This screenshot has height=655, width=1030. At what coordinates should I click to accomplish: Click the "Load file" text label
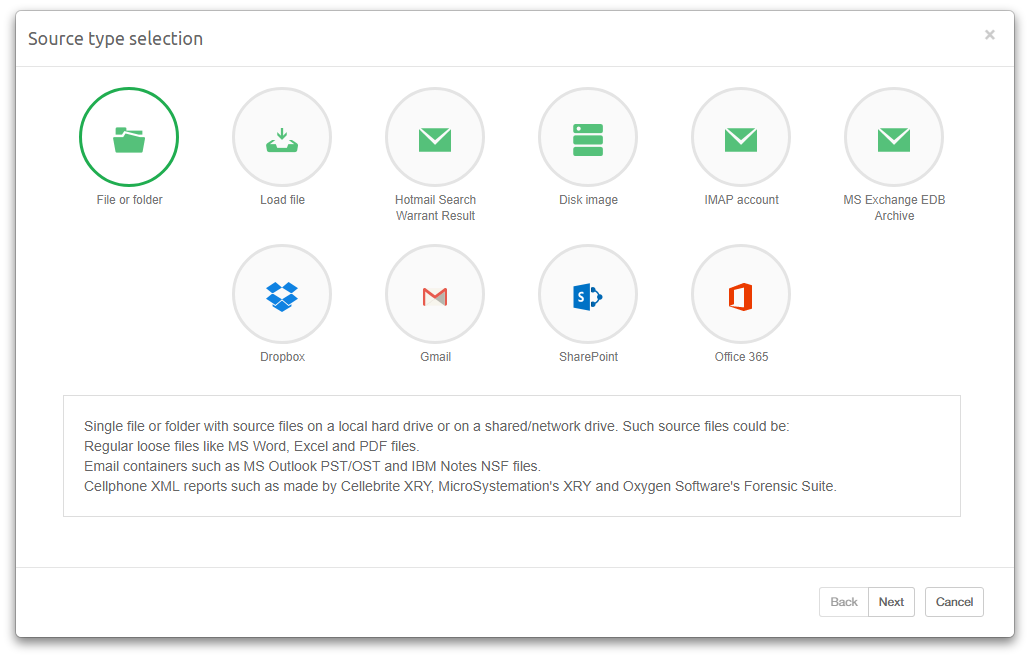[282, 200]
